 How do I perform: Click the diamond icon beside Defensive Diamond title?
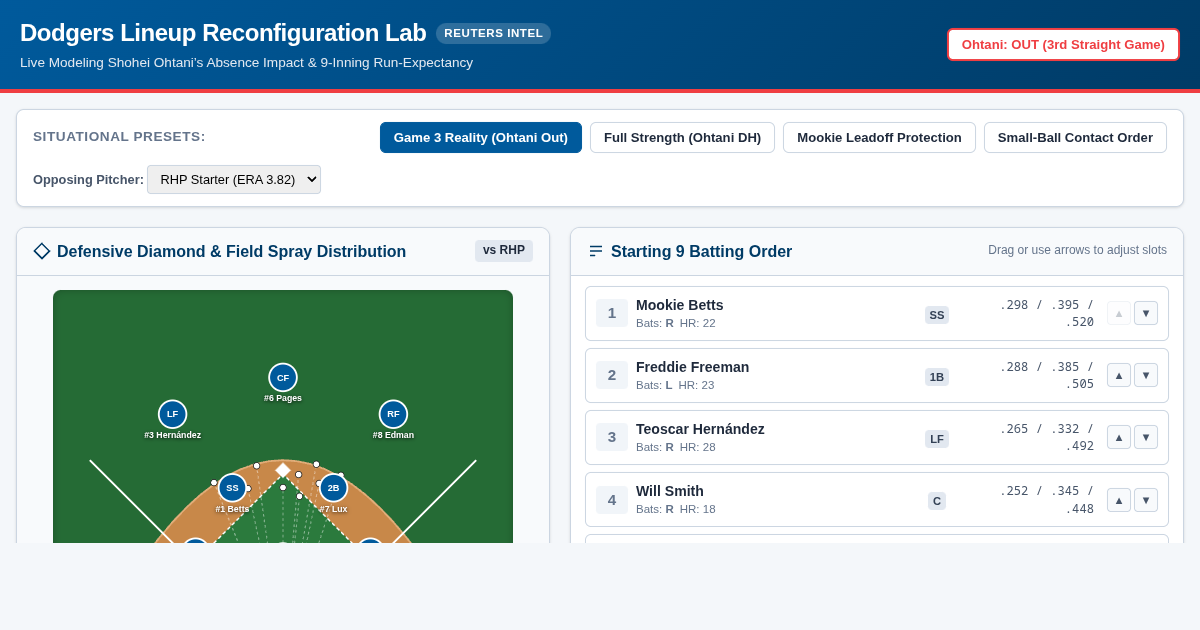pos(42,251)
